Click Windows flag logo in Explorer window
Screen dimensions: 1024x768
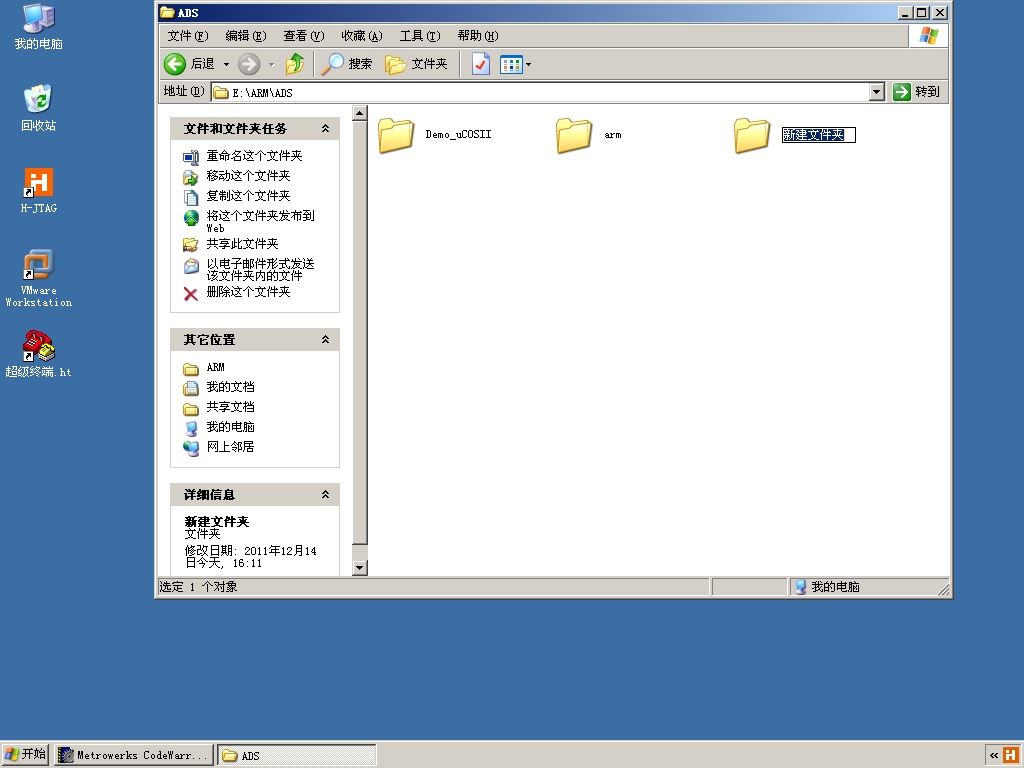pyautogui.click(x=929, y=36)
